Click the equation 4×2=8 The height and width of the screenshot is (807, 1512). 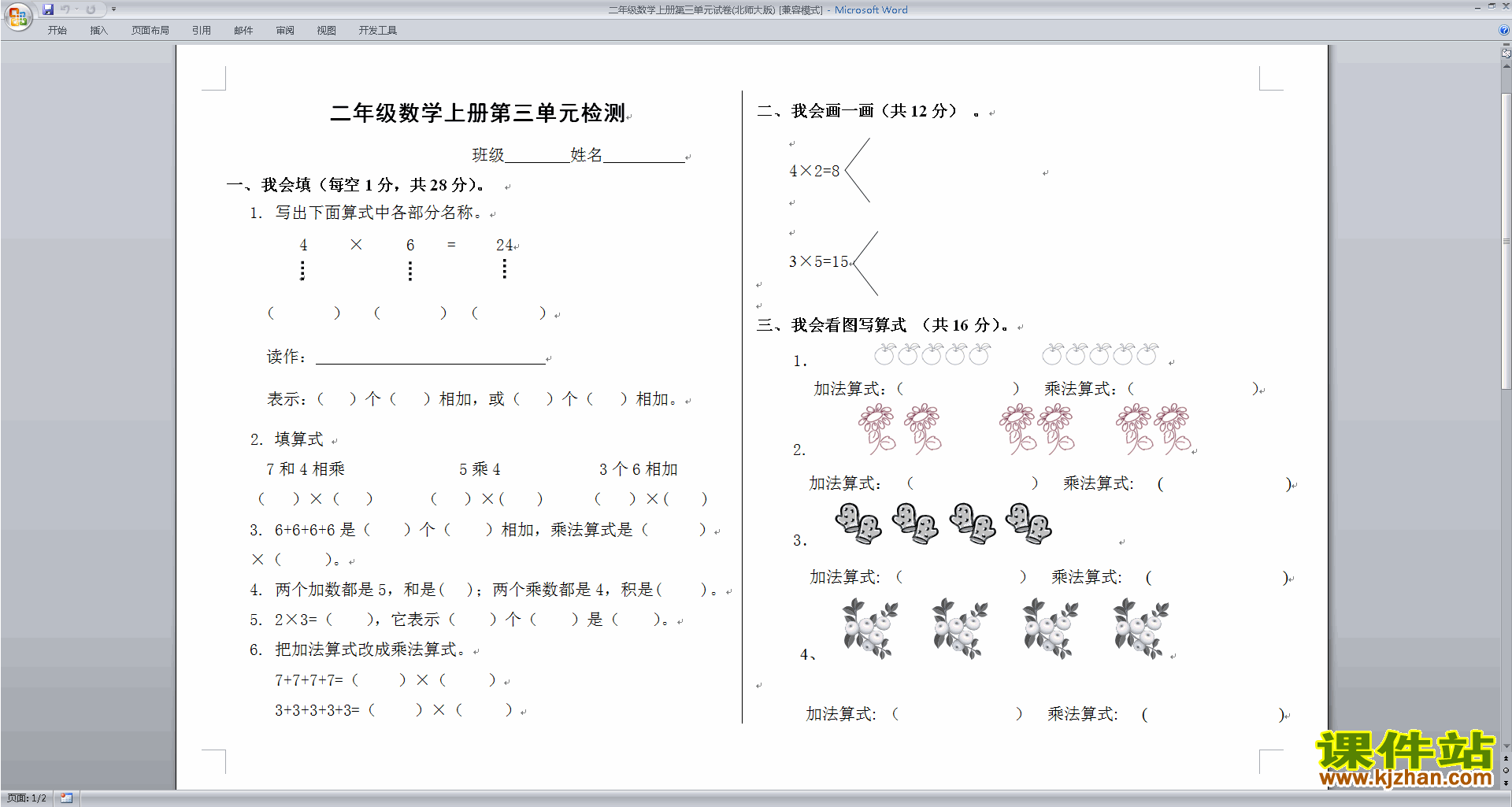tap(814, 171)
